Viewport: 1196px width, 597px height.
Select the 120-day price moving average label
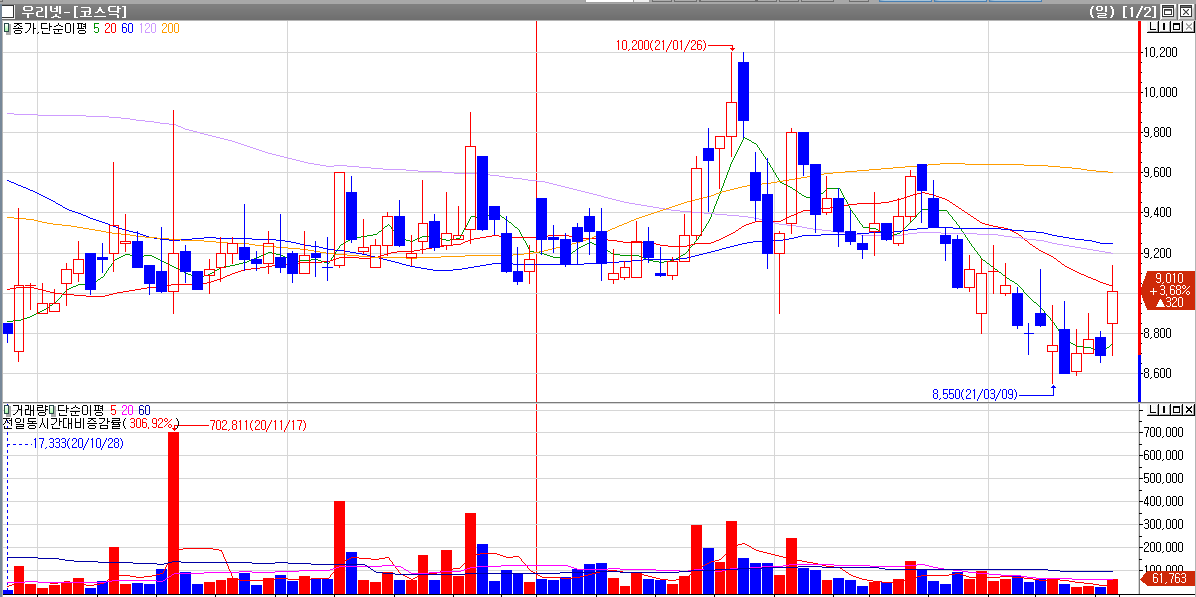(148, 28)
